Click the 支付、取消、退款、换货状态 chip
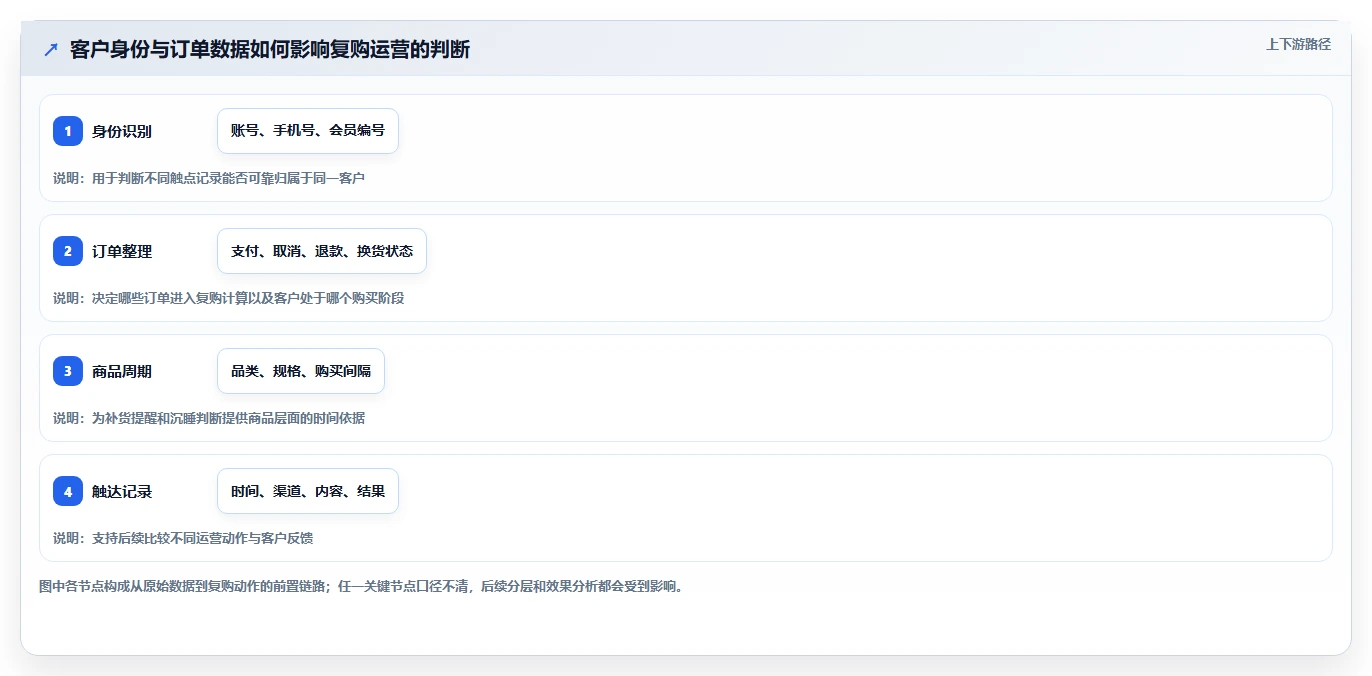The image size is (1372, 676). [x=322, y=251]
